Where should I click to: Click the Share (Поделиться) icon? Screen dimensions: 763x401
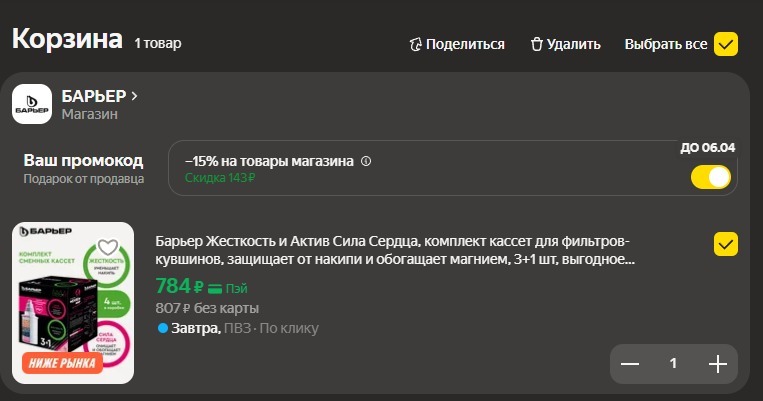coord(416,44)
